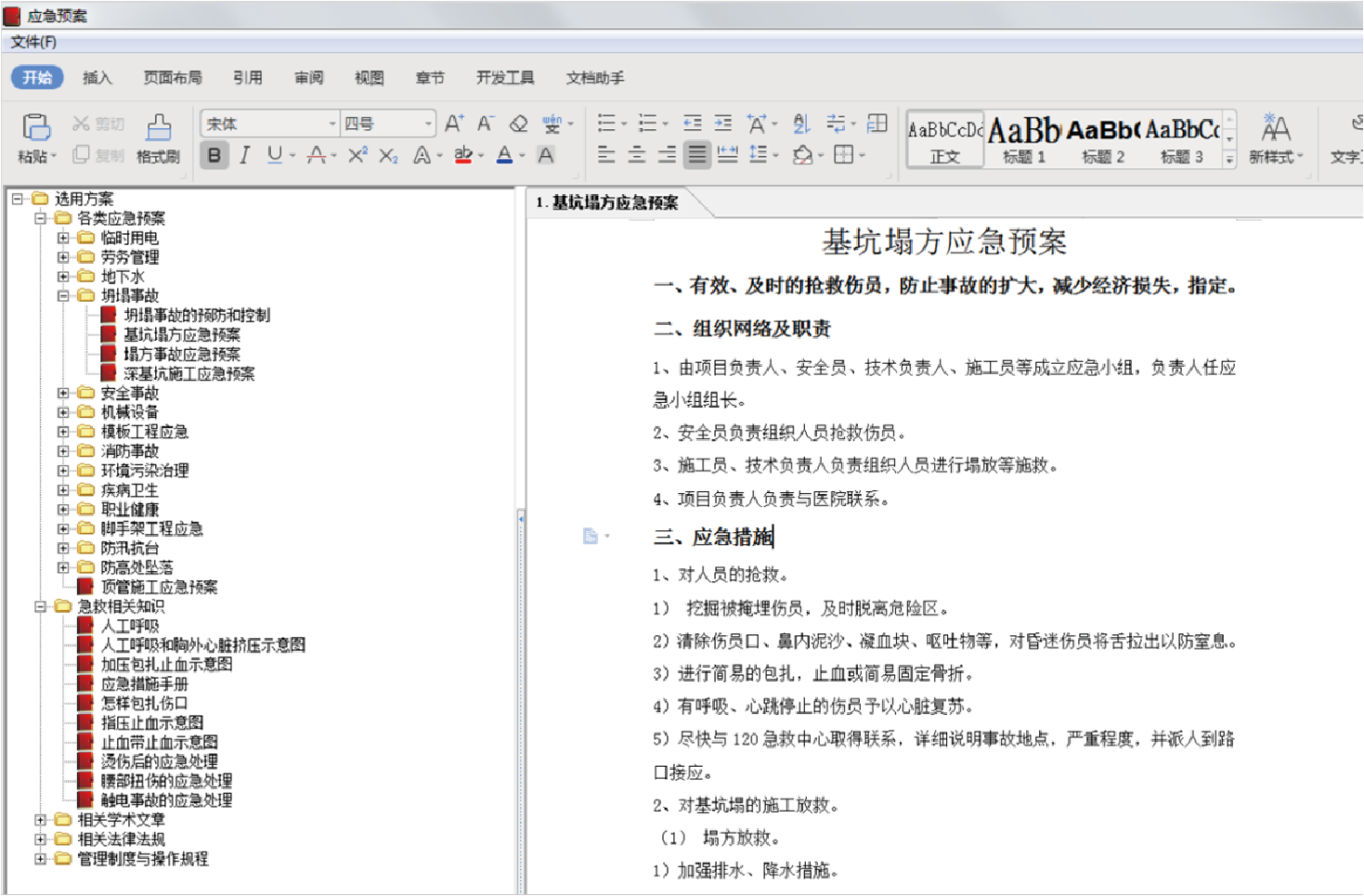The width and height of the screenshot is (1364, 896).
Task: Open the 新样式 new style menu
Action: 1276,139
